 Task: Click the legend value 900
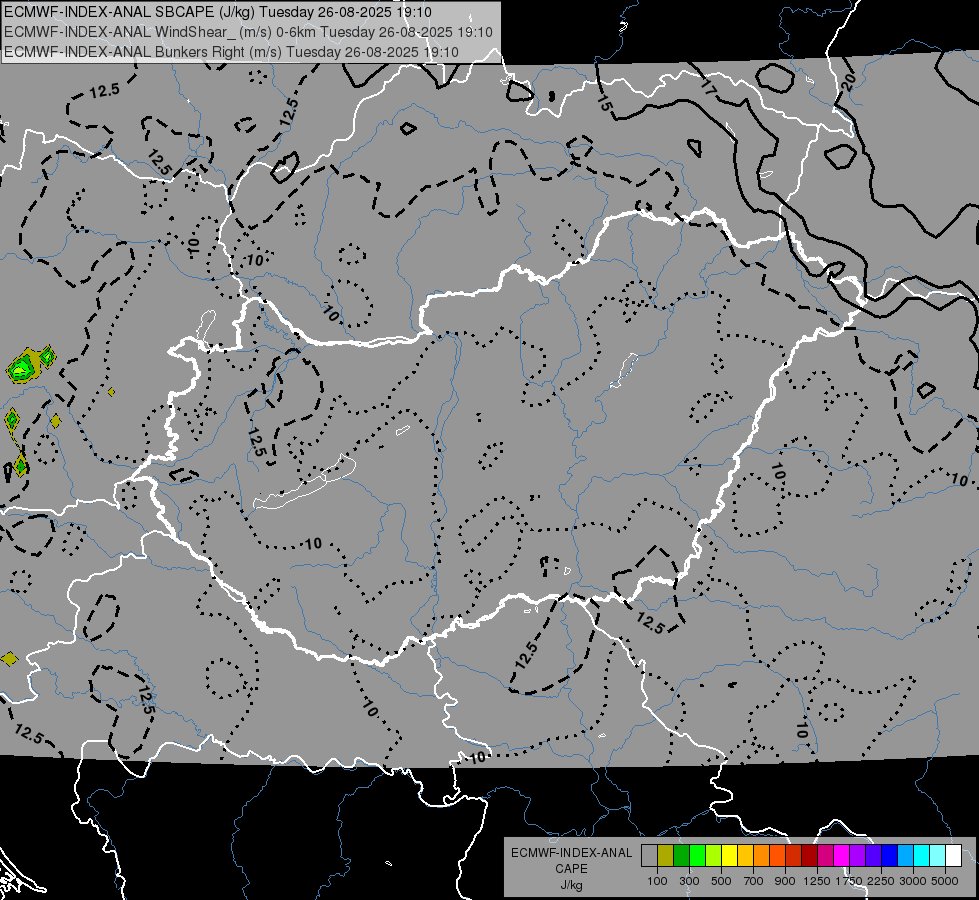pyautogui.click(x=785, y=881)
